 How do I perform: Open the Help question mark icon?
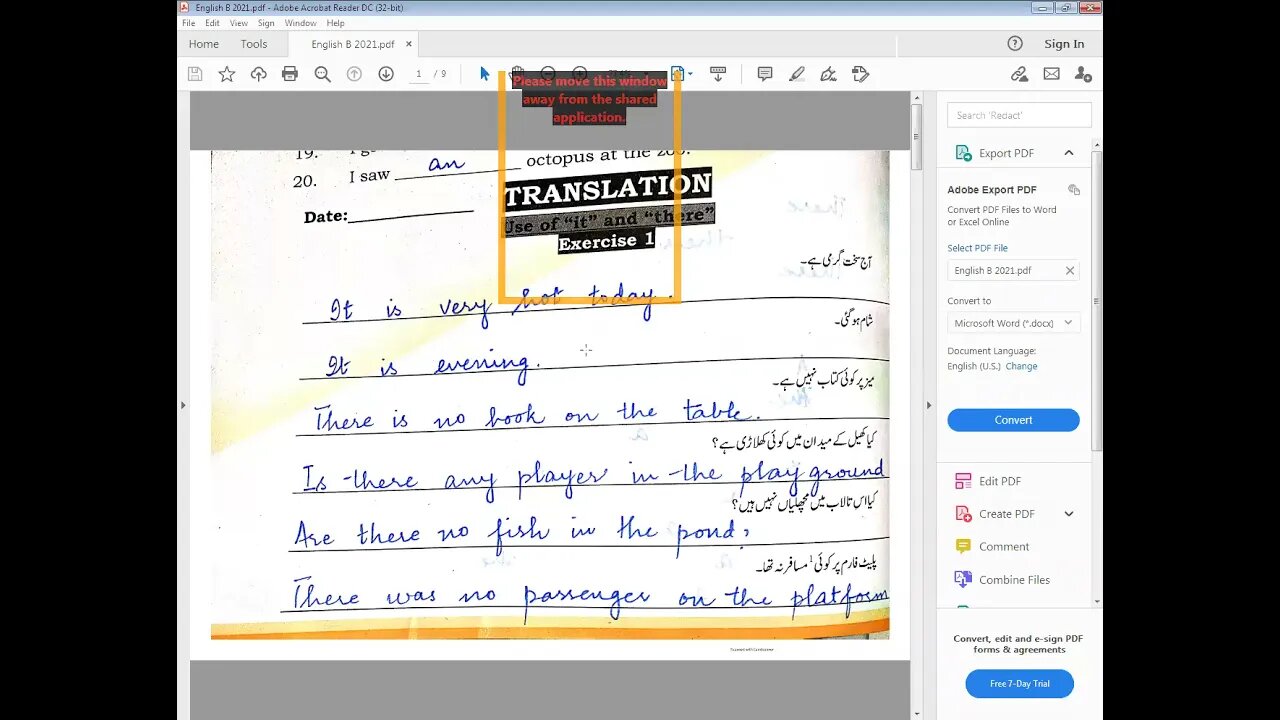(1015, 43)
